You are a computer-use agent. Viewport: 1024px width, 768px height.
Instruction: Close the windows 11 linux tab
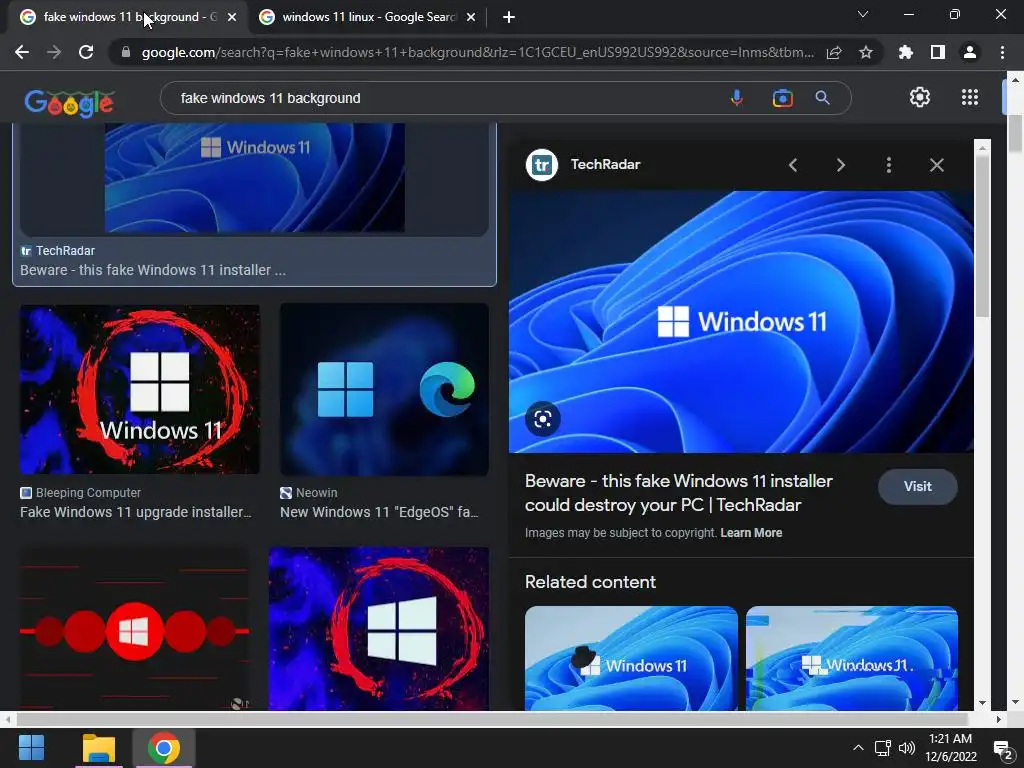[471, 17]
